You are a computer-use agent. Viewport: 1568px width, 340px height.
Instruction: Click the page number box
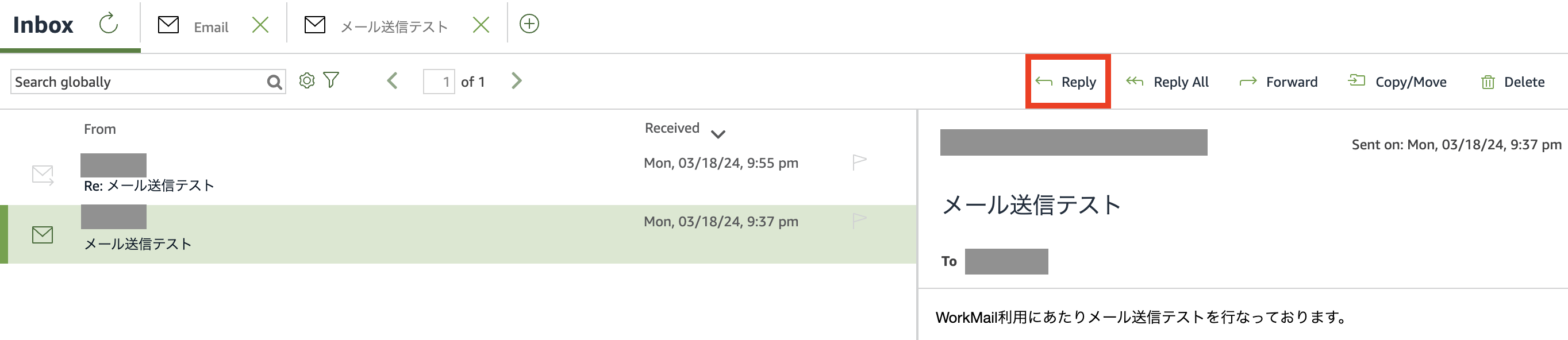[439, 82]
